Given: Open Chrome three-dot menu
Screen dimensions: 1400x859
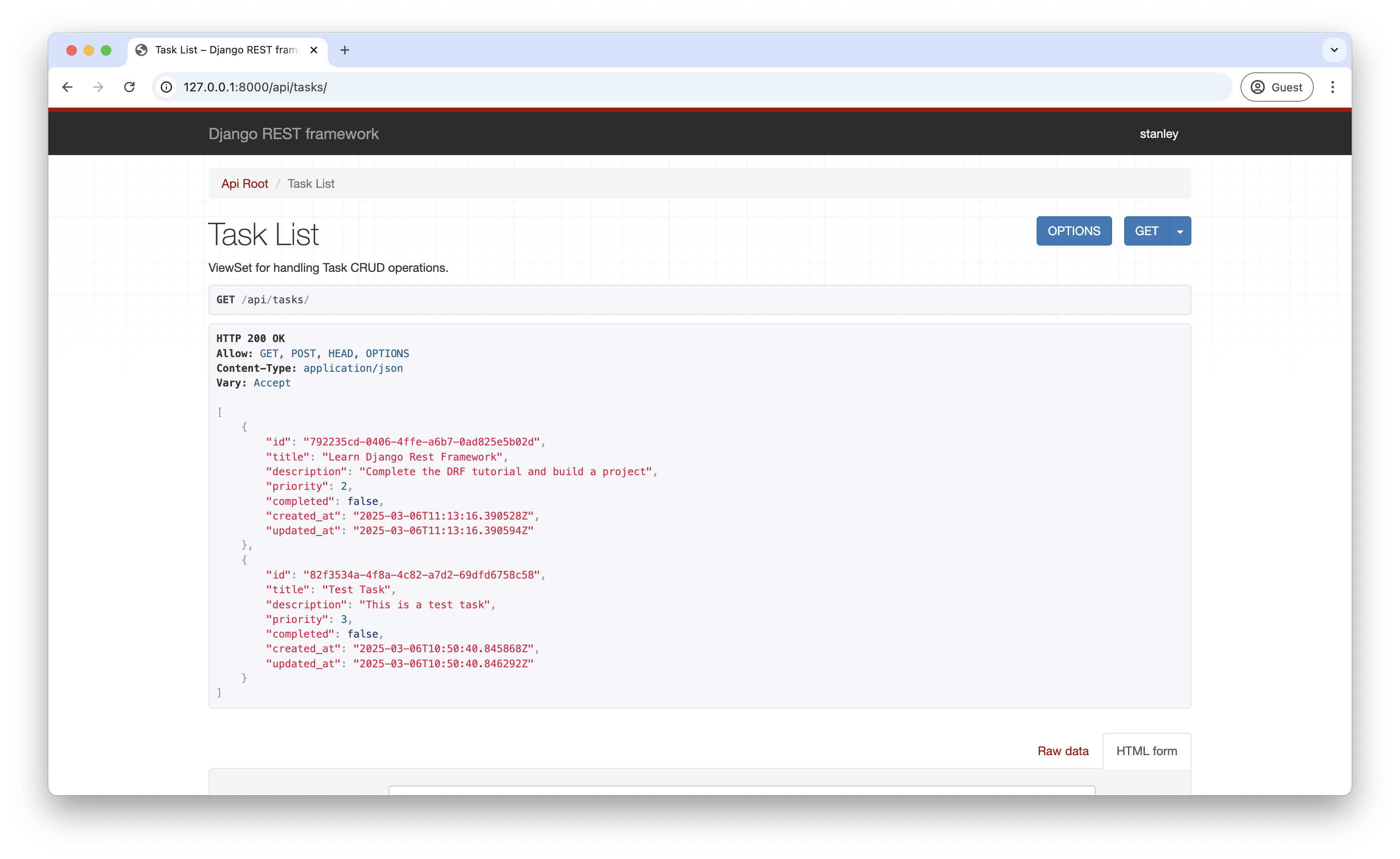Looking at the screenshot, I should 1332,87.
